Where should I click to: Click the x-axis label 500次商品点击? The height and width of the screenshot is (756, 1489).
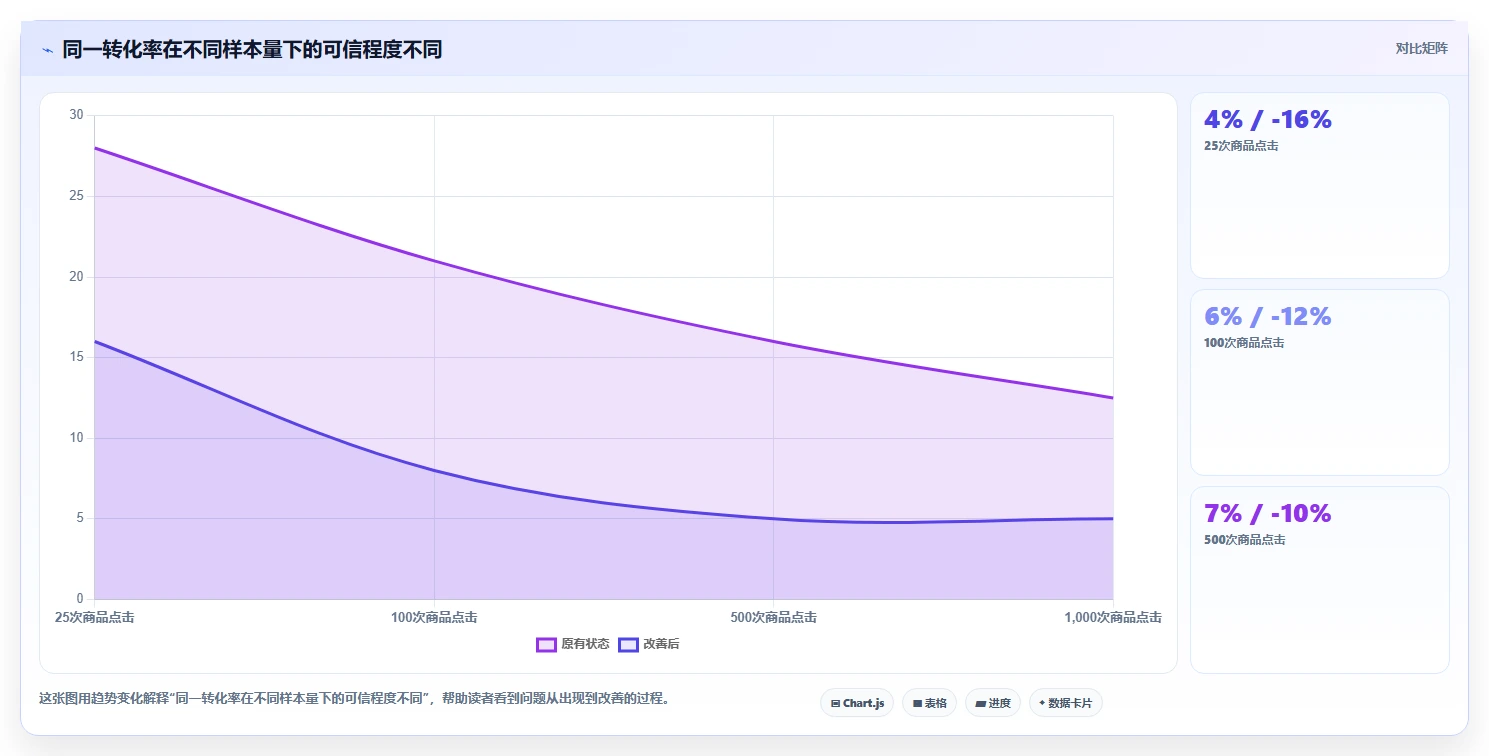click(774, 618)
